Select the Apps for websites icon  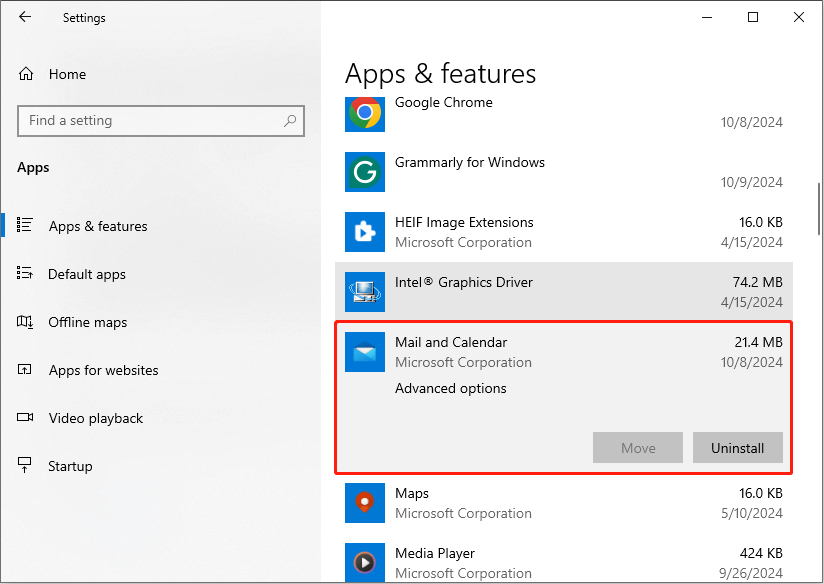(25, 370)
